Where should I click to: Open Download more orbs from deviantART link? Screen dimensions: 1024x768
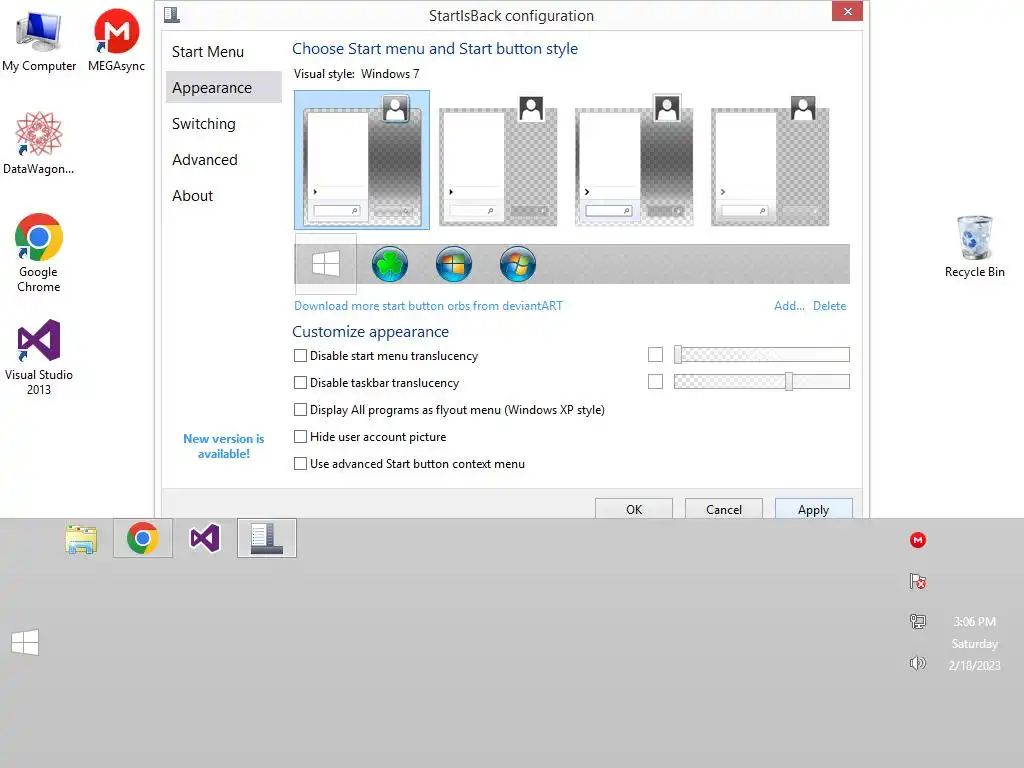[428, 306]
